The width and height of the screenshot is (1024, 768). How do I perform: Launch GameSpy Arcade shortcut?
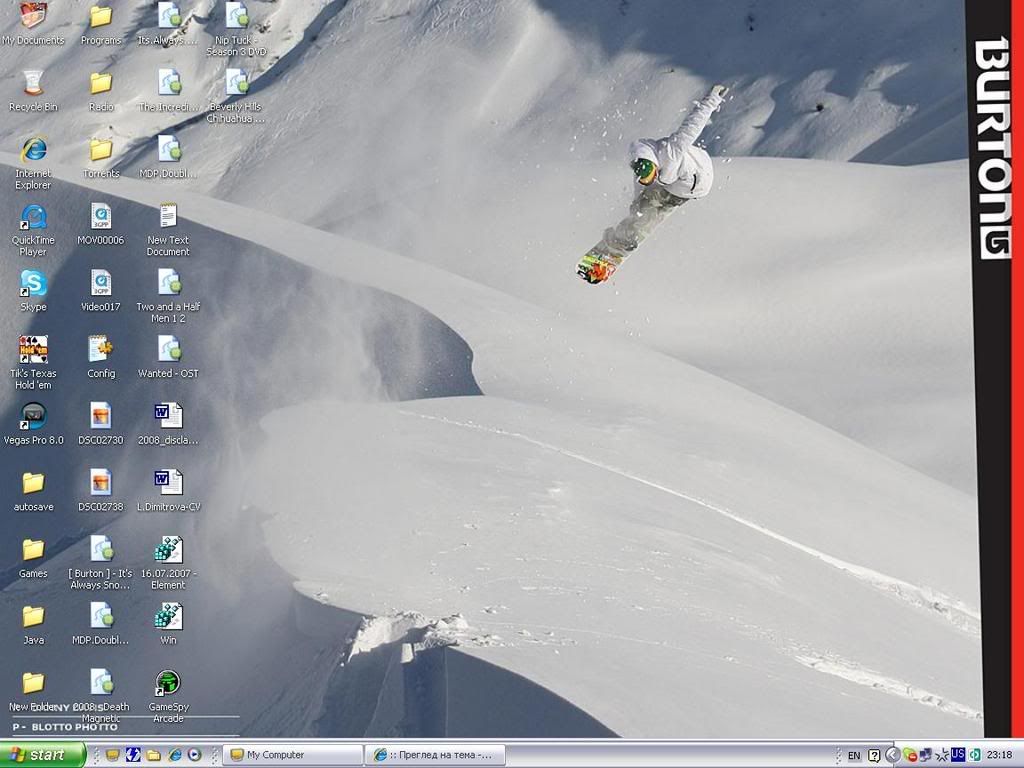pyautogui.click(x=168, y=696)
